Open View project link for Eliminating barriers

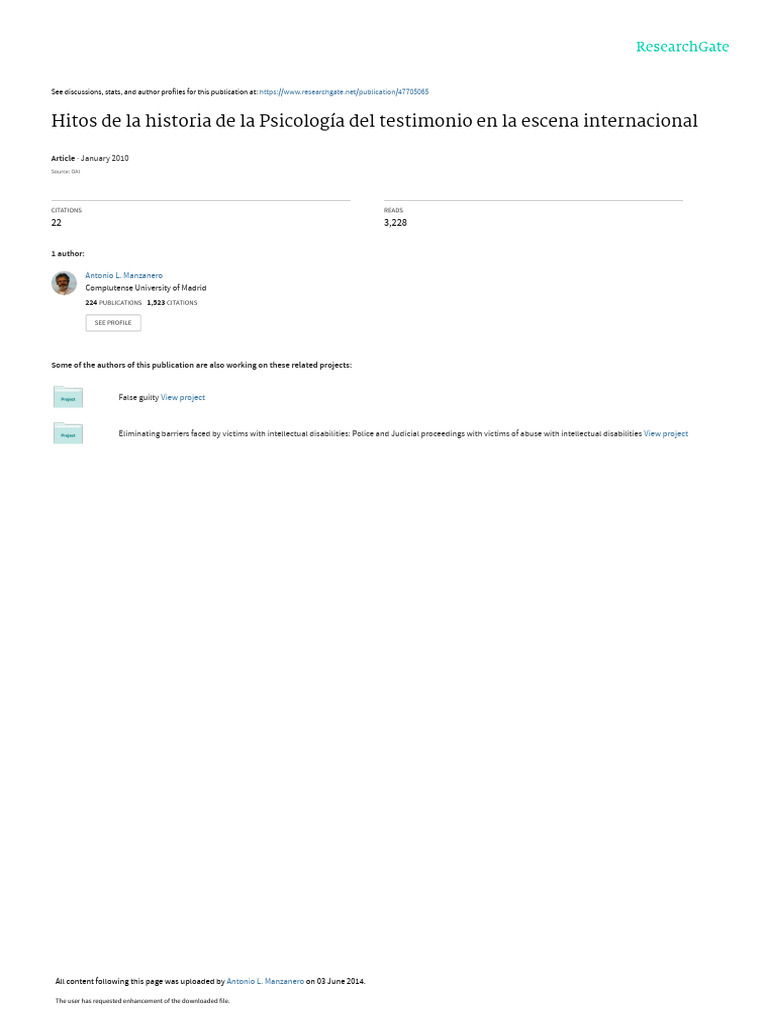point(665,434)
